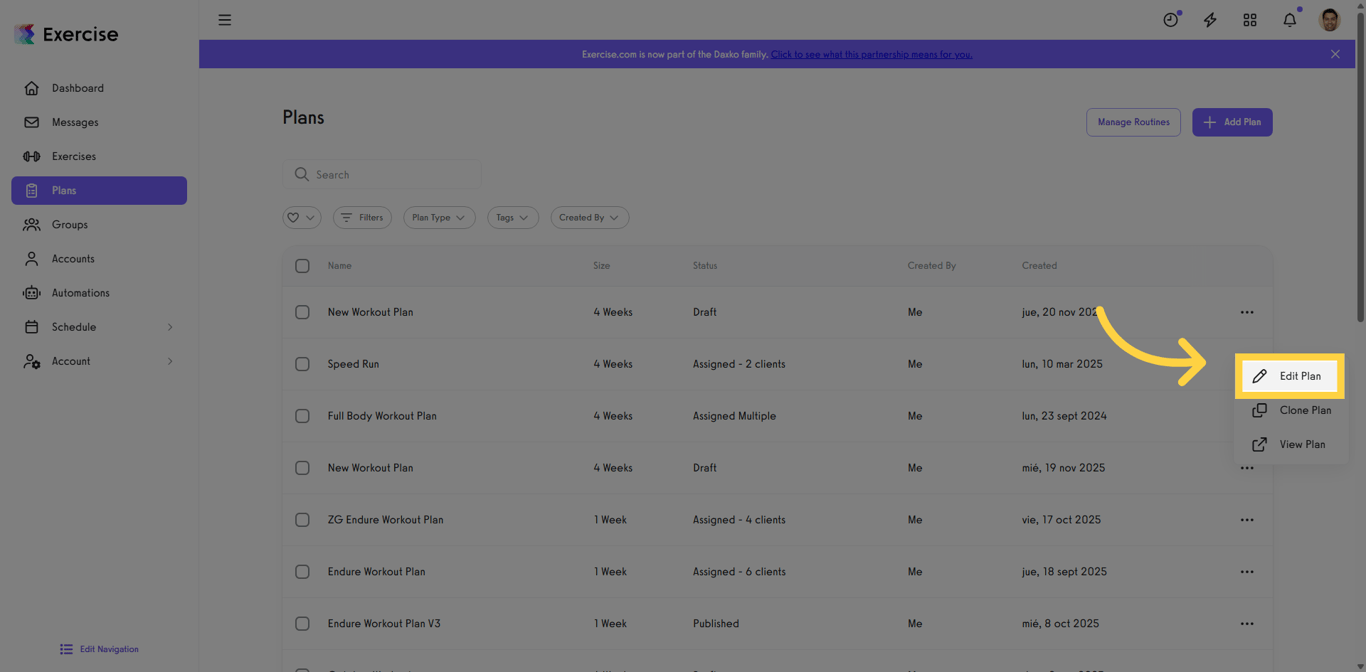Toggle the hamburger menu icon
The image size is (1366, 672).
(x=225, y=20)
